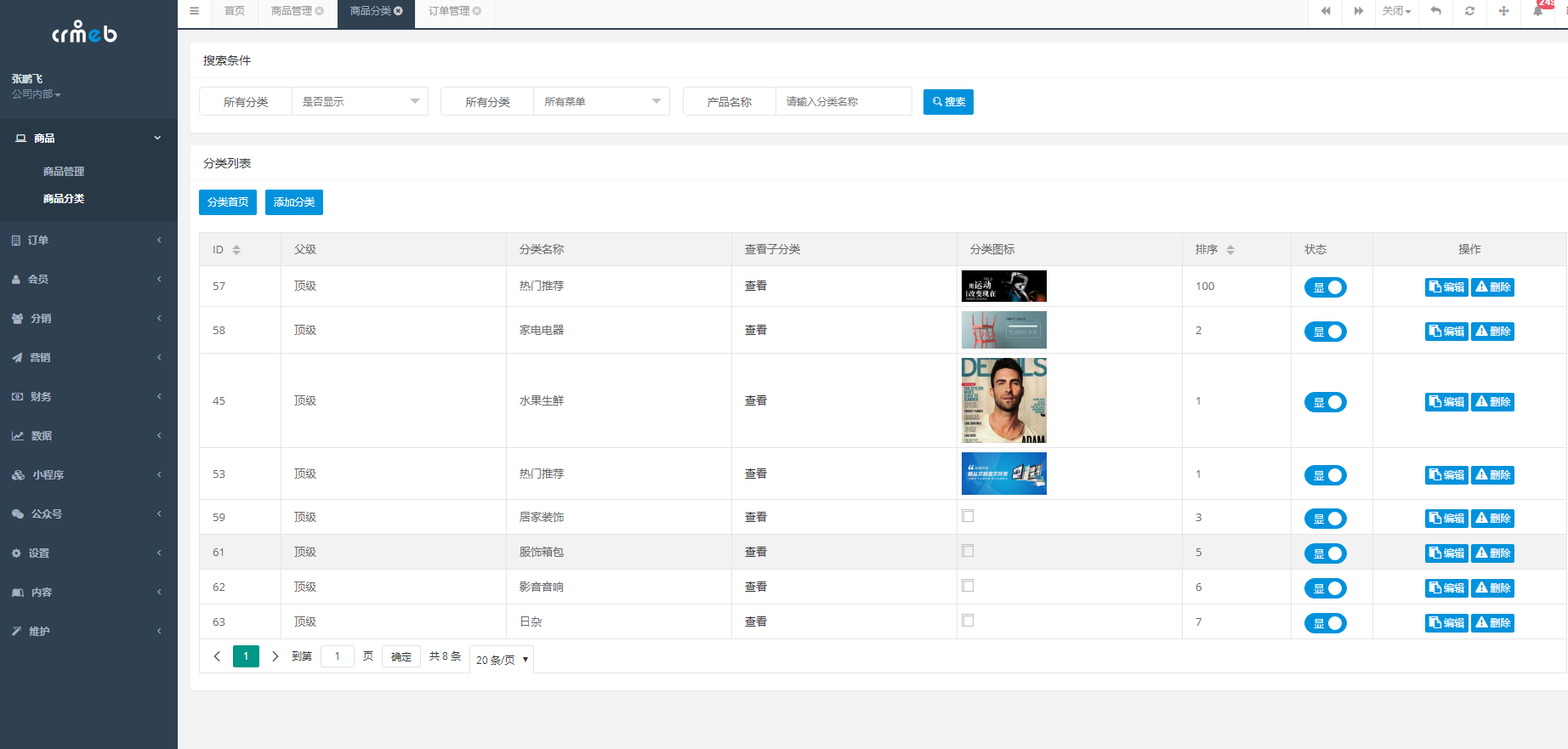This screenshot has width=1568, height=749.
Task: Click the fullscreen arrows icon
Action: click(x=1503, y=11)
